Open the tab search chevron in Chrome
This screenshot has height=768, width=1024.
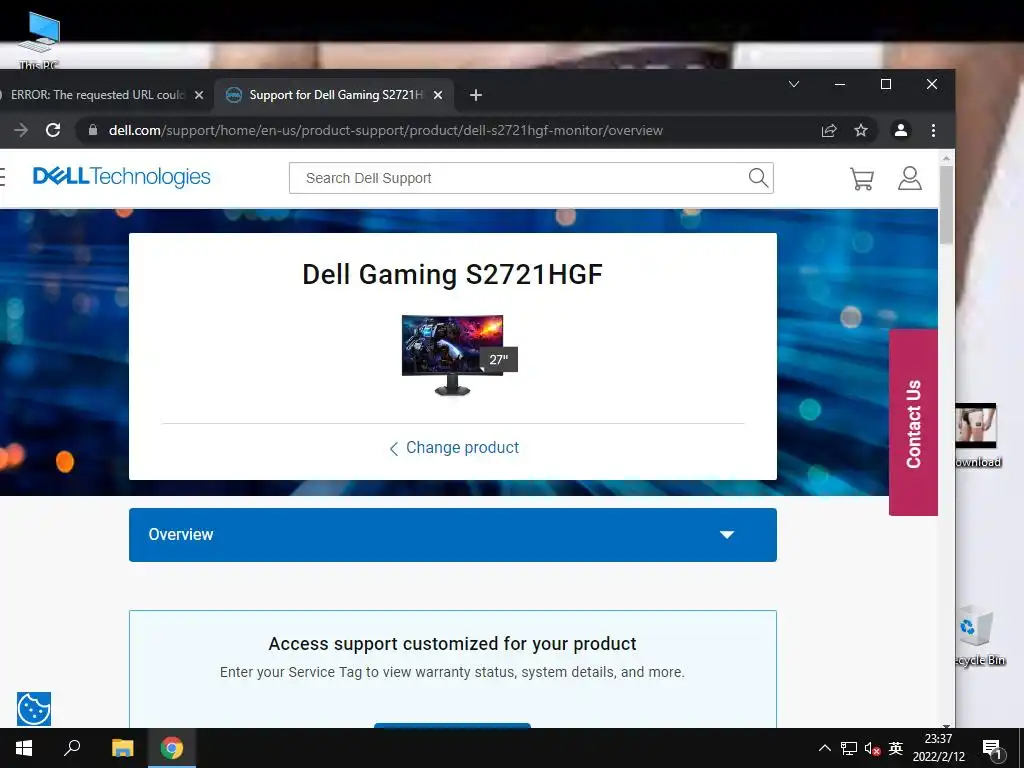point(794,84)
